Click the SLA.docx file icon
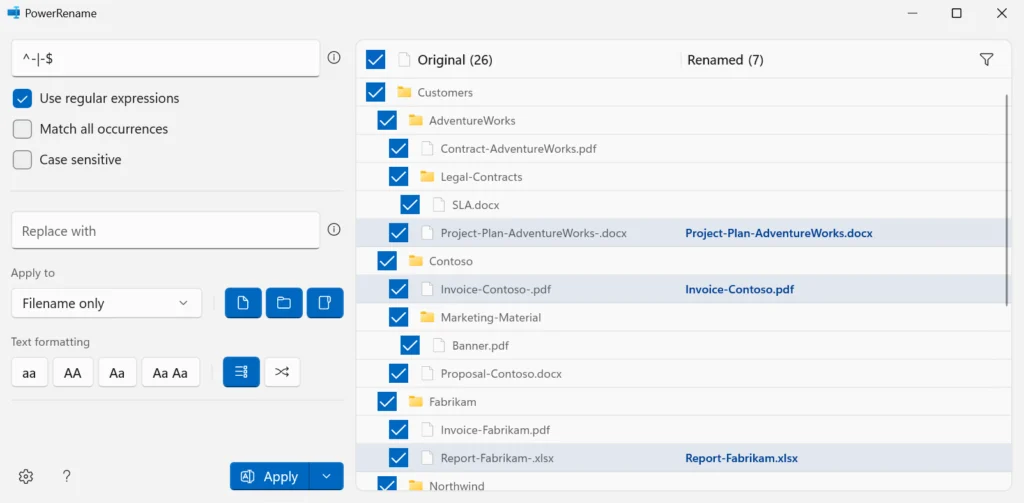 pyautogui.click(x=439, y=204)
